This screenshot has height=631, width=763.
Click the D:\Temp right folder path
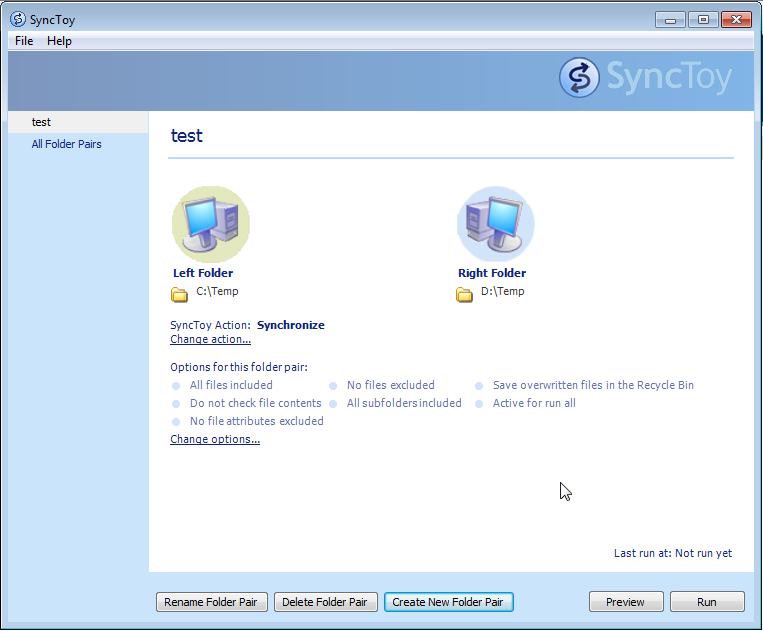[x=503, y=291]
